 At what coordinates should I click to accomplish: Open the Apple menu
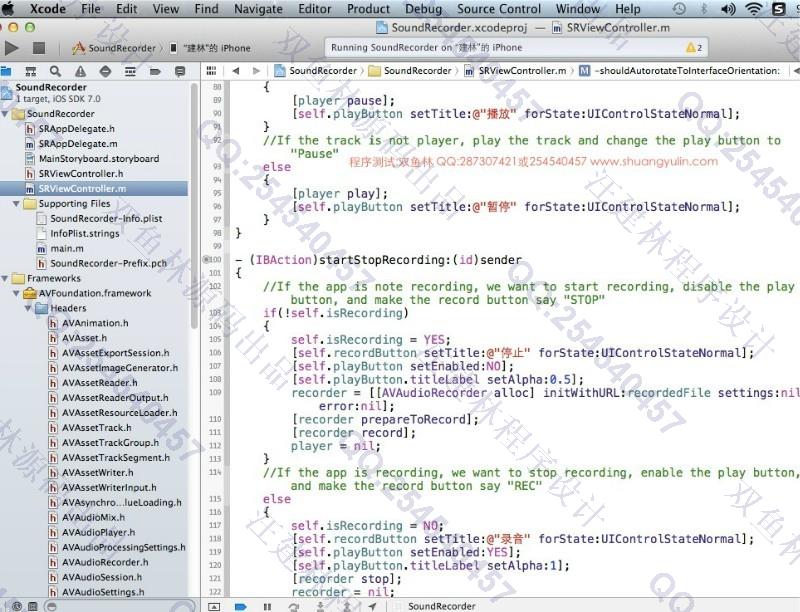(x=9, y=8)
